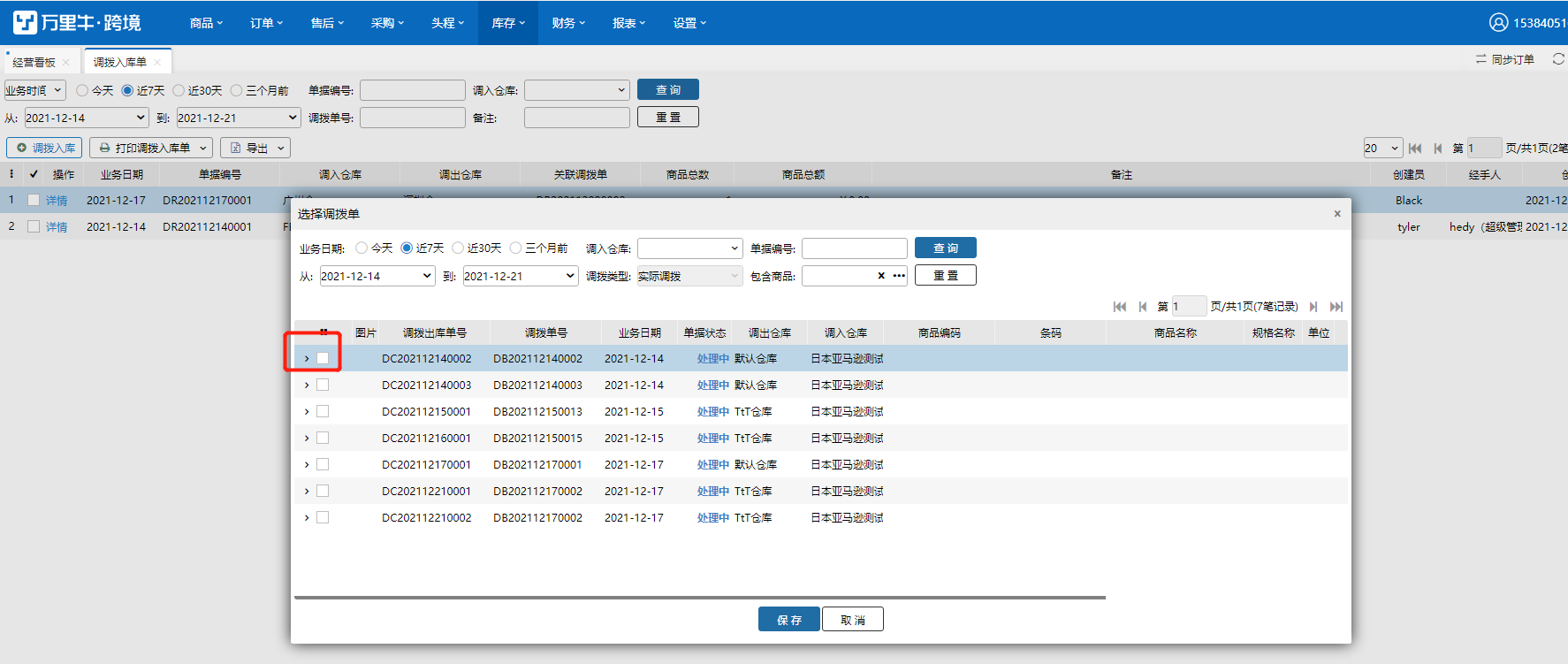
Task: Go to previous page in main list pager
Action: pos(1438,149)
